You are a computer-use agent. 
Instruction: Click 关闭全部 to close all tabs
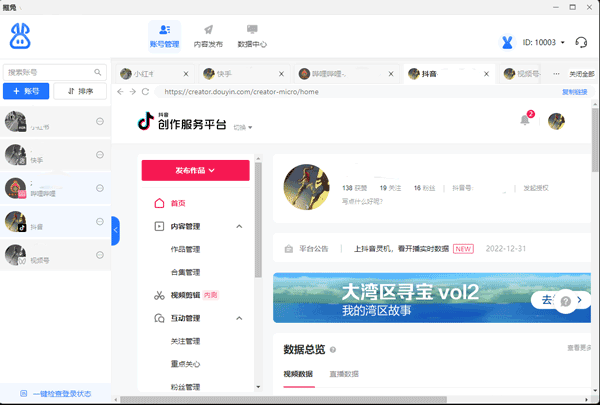(582, 74)
